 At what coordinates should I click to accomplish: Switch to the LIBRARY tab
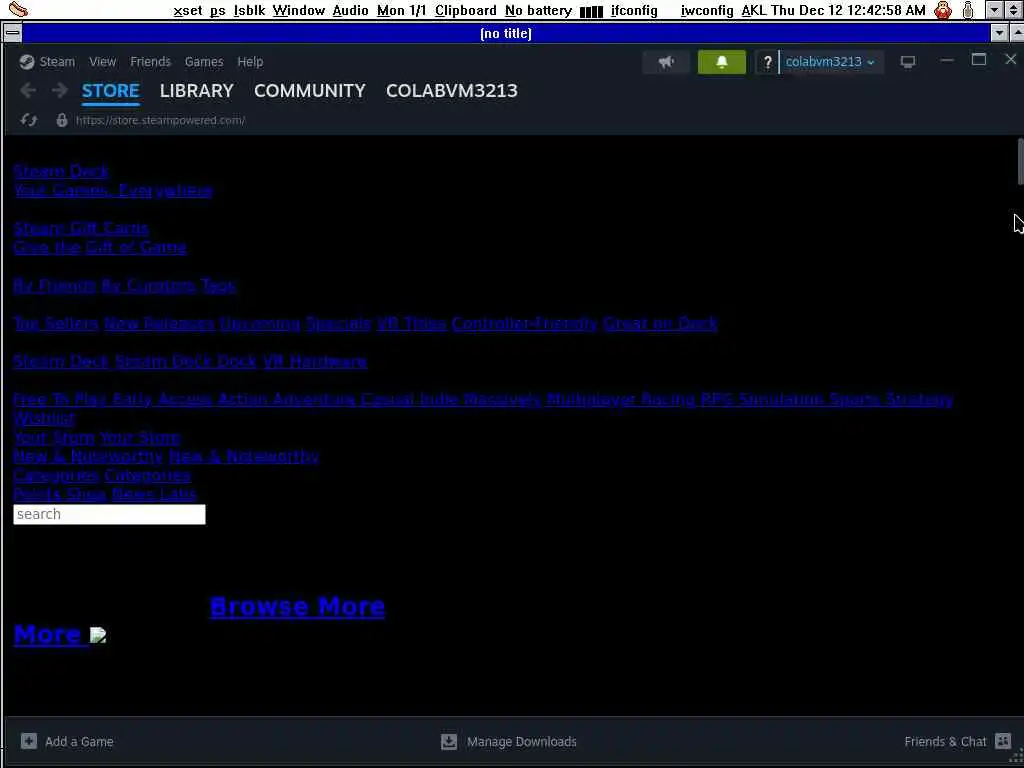pyautogui.click(x=197, y=91)
